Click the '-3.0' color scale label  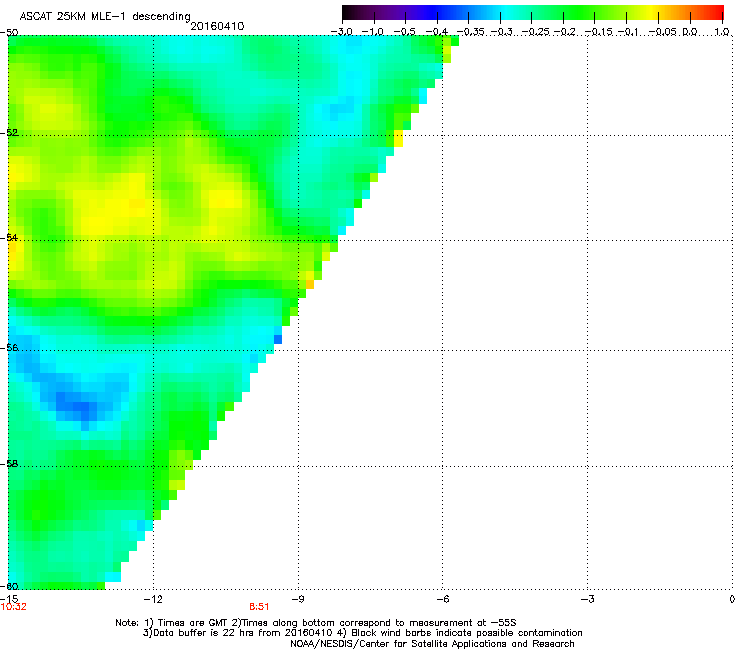[341, 32]
